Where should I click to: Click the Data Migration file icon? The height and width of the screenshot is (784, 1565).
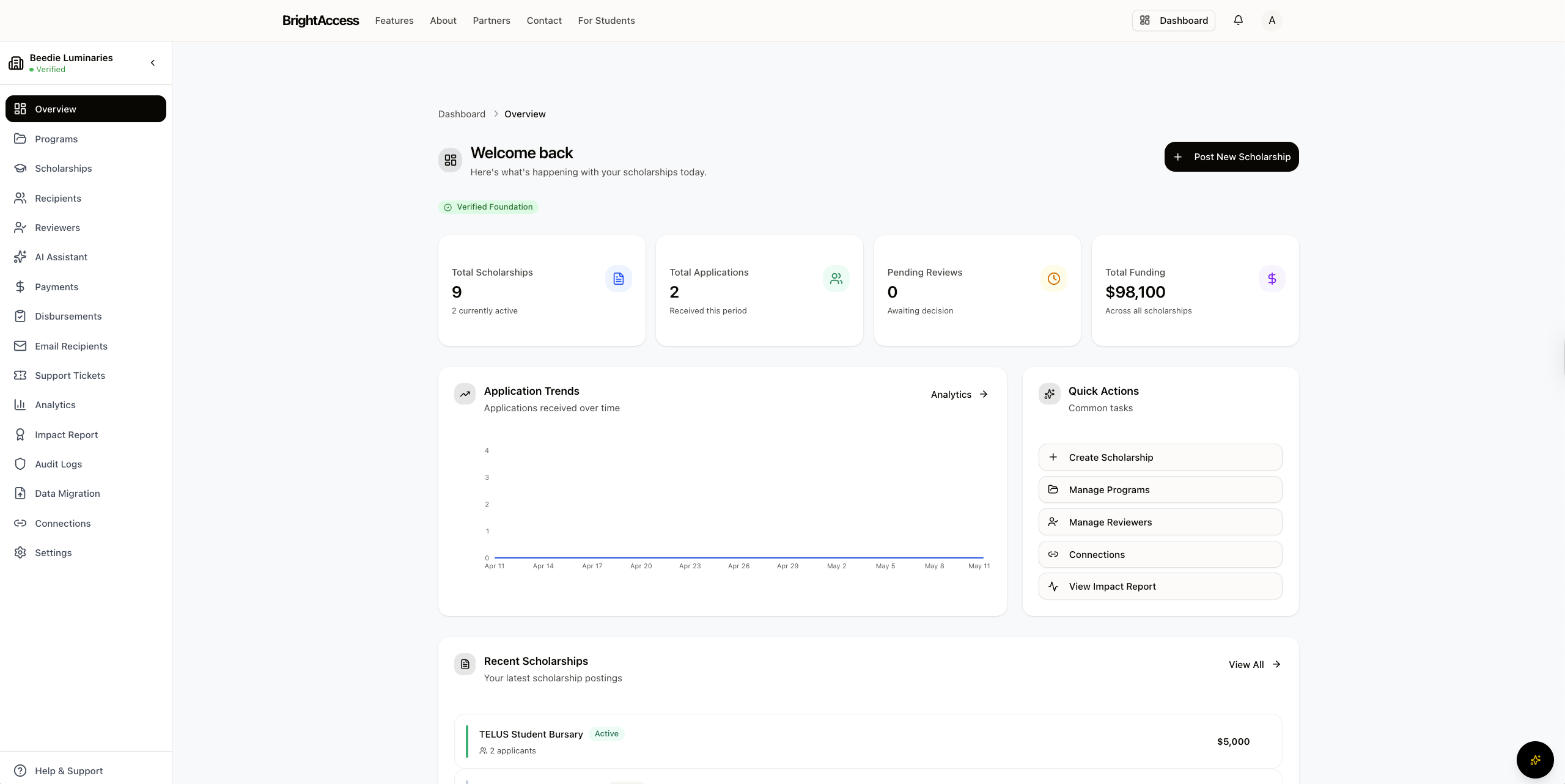[x=20, y=493]
